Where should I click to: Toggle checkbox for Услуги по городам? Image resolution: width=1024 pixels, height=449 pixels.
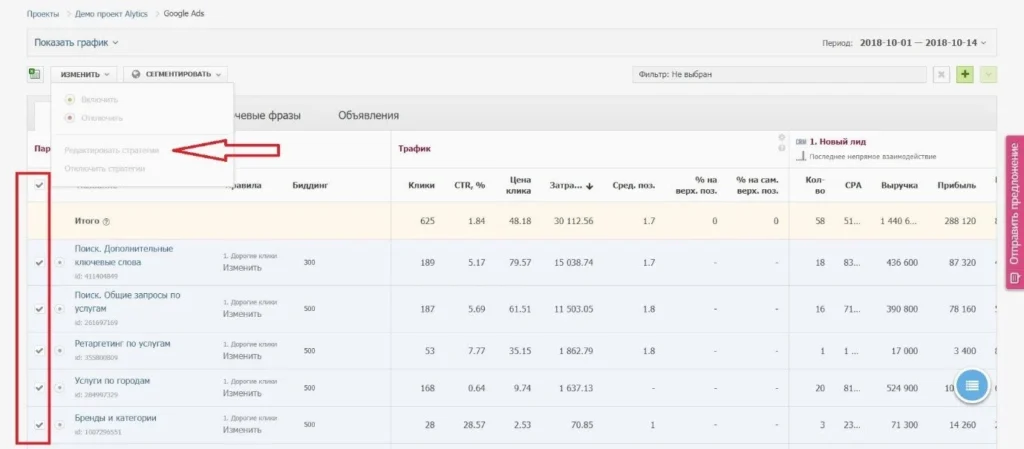pos(39,388)
